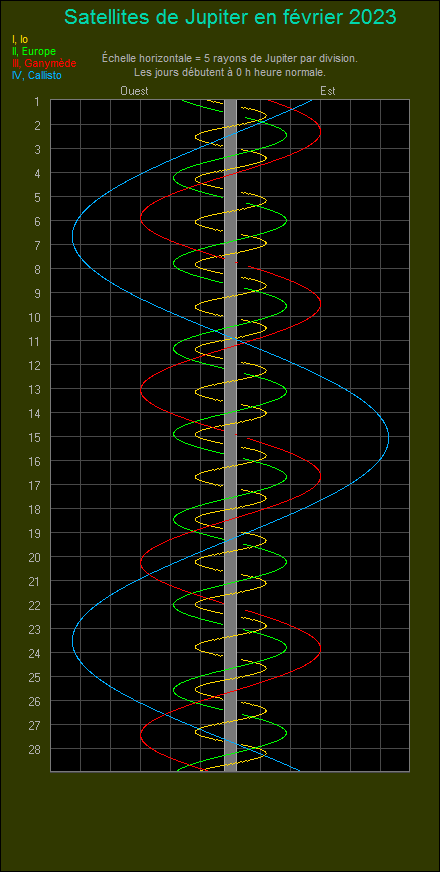
Task: Click day number 1 on the axis
Action: click(37, 101)
